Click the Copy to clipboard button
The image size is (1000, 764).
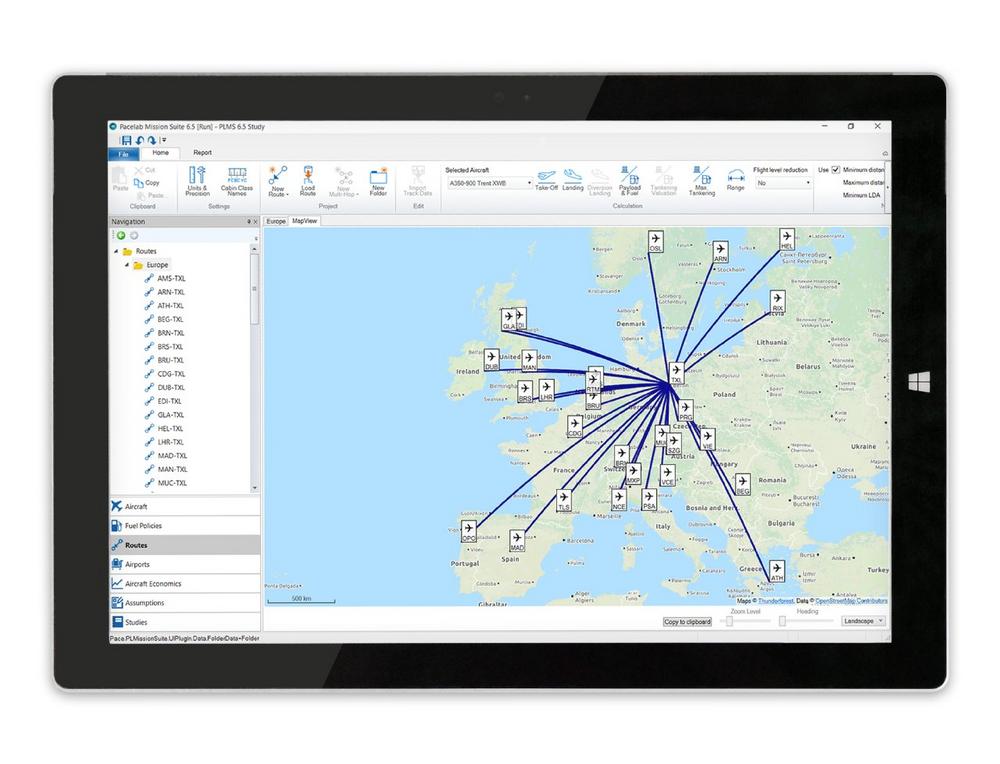[x=688, y=622]
